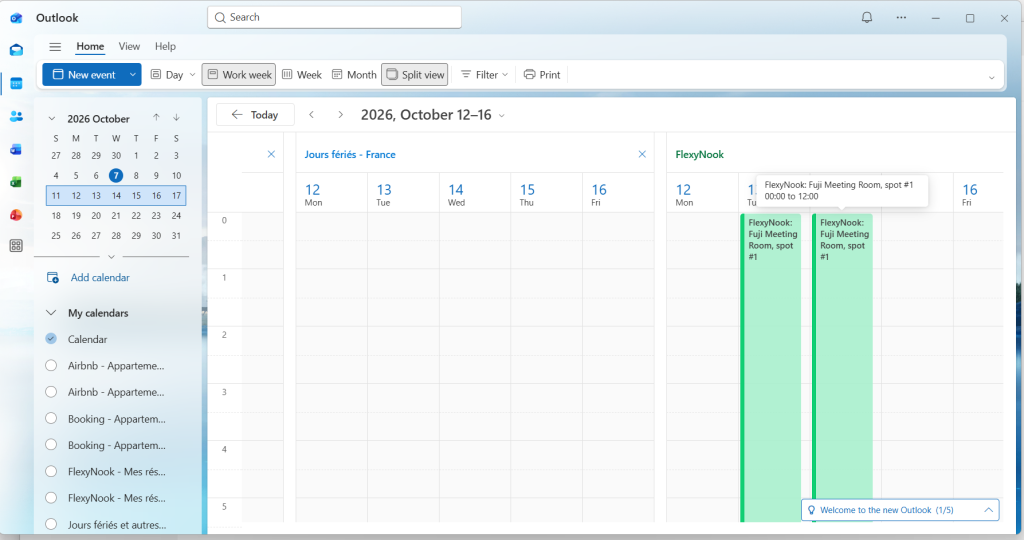This screenshot has width=1024, height=540.
Task: Expand the mini calendar with bottom chevron
Action: pyautogui.click(x=111, y=257)
